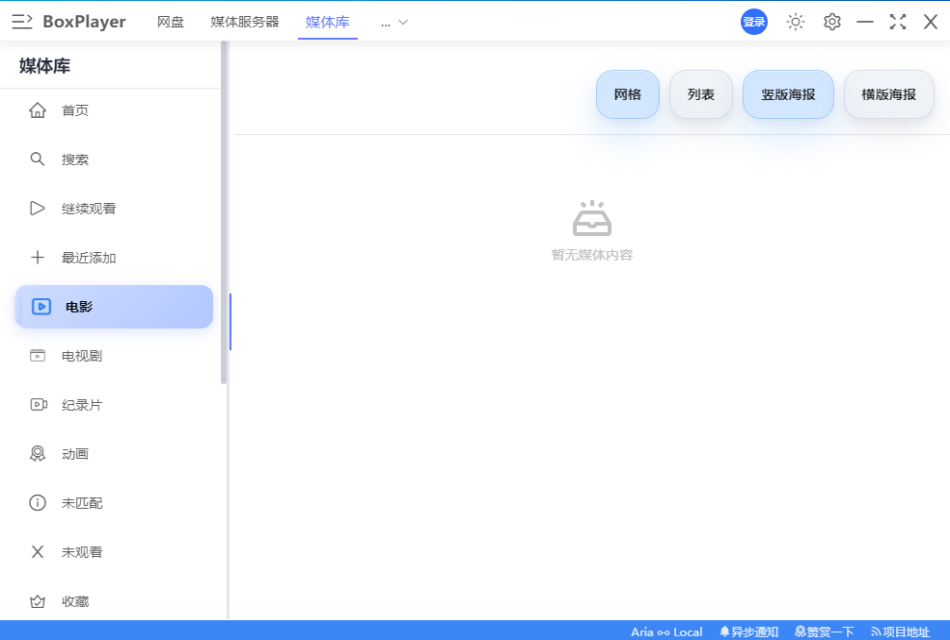Click the X icon beside 未观看

[38, 552]
